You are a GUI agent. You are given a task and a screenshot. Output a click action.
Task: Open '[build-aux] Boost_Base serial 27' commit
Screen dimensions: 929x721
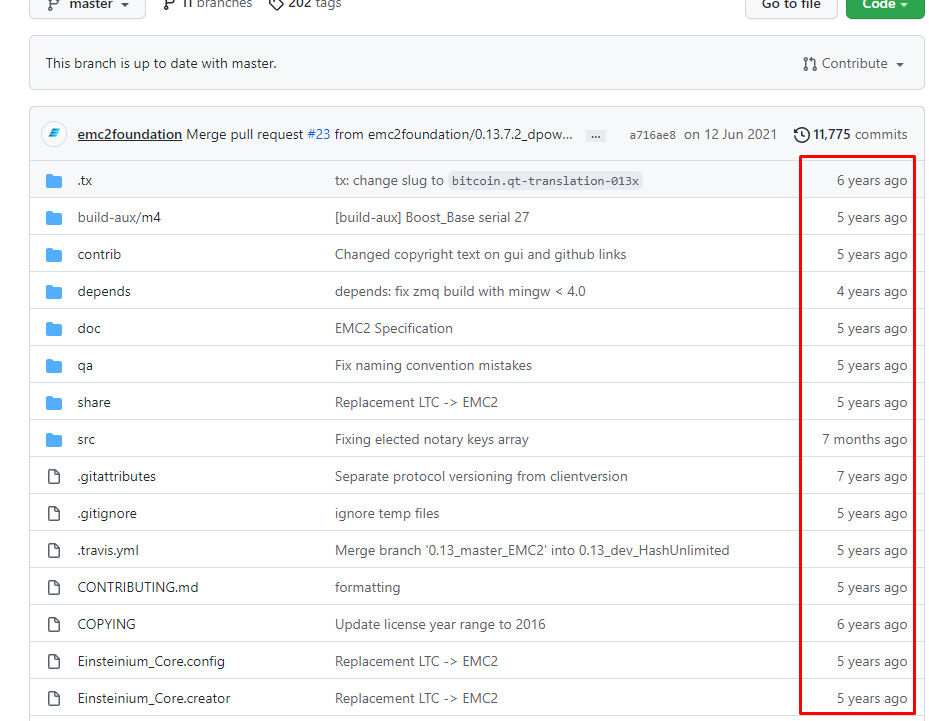[432, 217]
